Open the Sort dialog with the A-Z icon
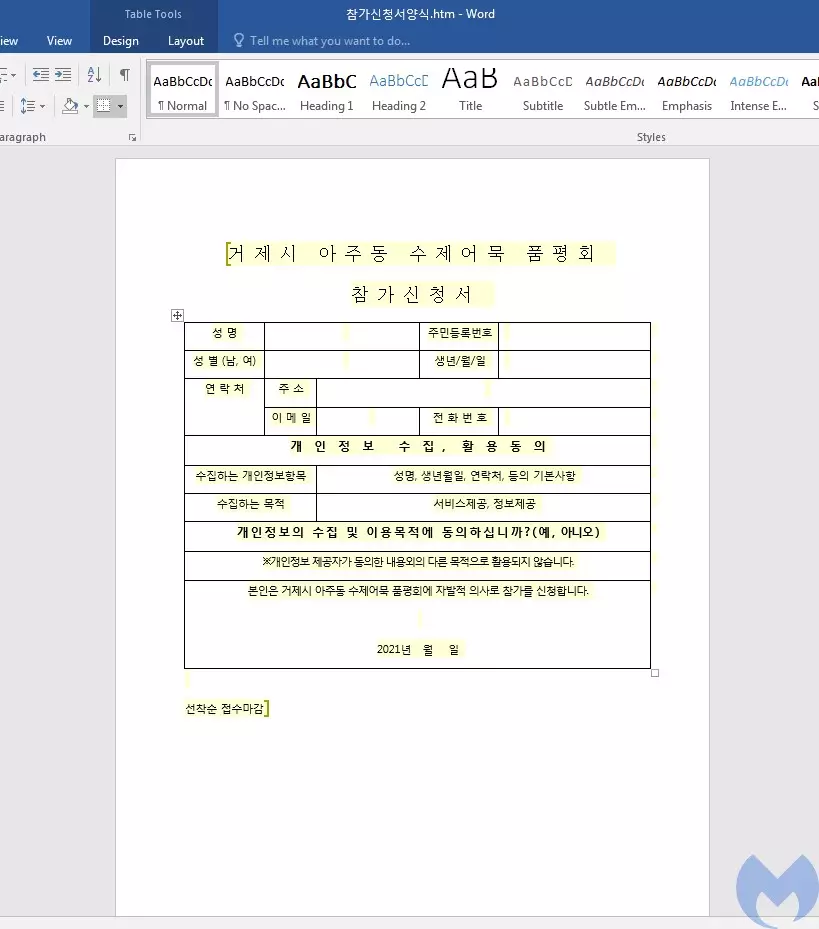Viewport: 819px width, 929px height. point(94,75)
